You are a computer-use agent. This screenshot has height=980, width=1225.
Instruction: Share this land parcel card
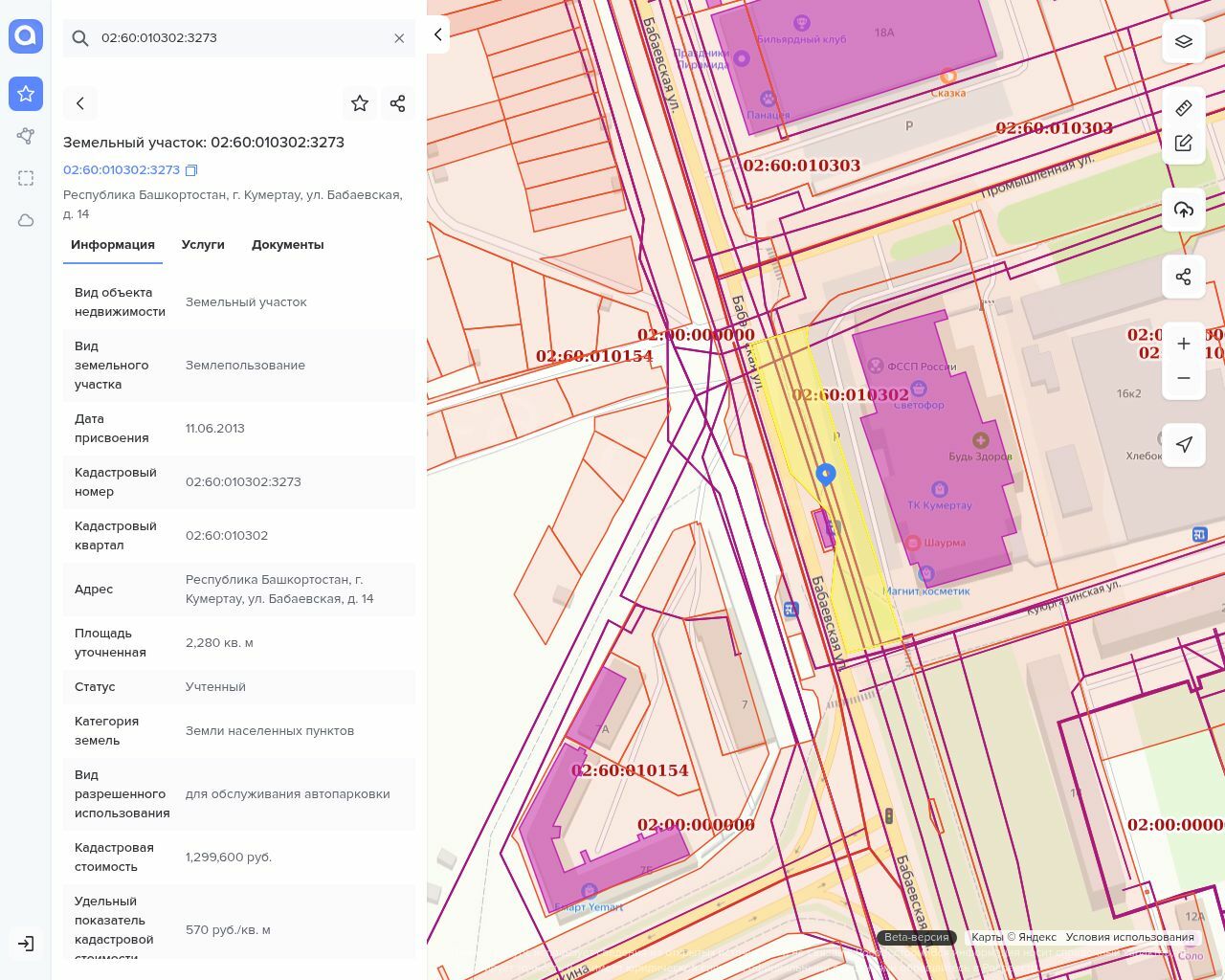398,103
